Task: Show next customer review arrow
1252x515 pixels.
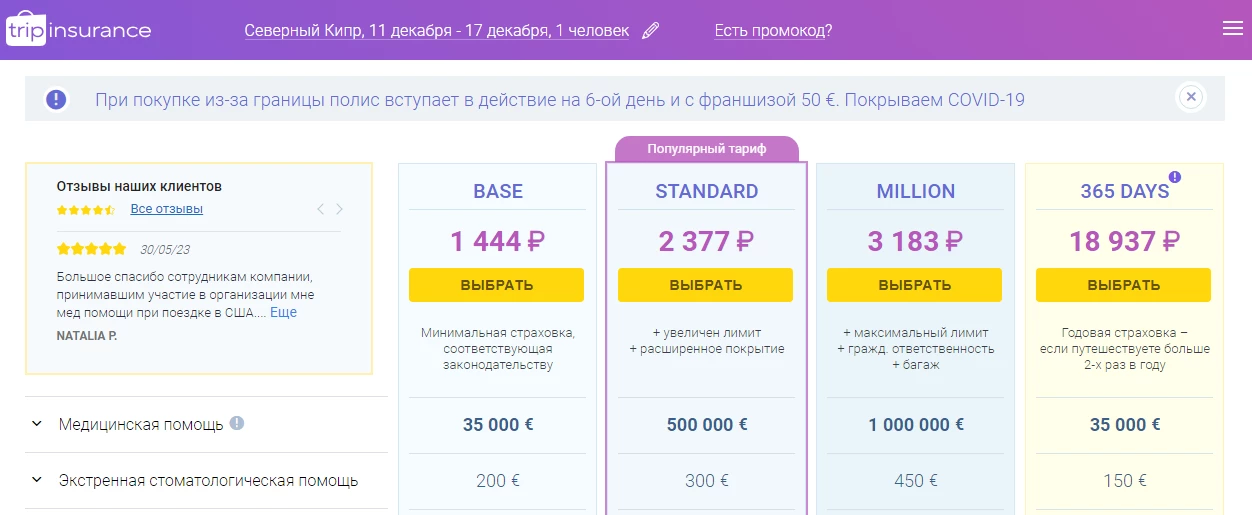Action: click(x=339, y=209)
